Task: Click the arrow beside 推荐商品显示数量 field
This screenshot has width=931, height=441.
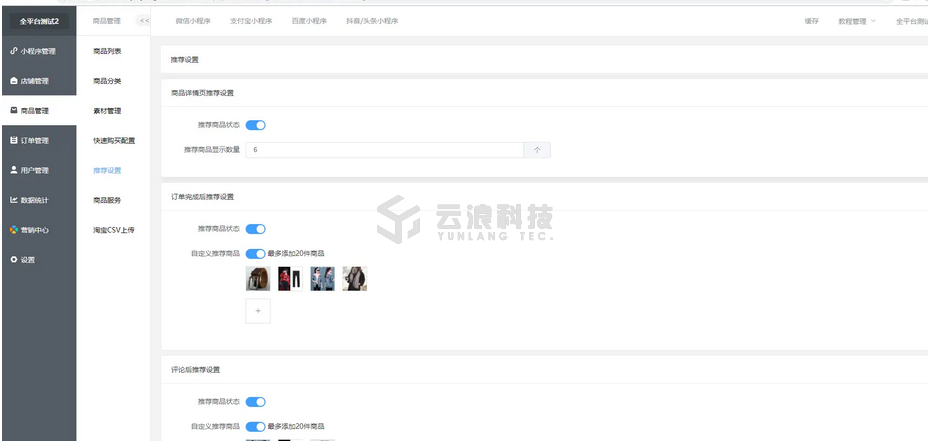Action: point(537,150)
